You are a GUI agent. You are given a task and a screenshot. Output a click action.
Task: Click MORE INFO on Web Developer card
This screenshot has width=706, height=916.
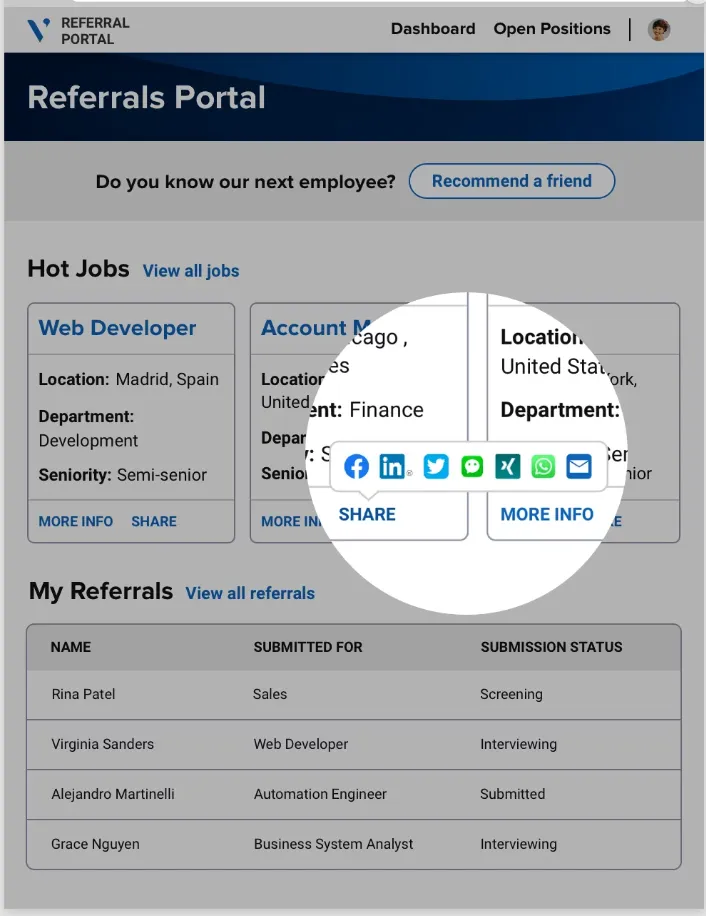76,521
